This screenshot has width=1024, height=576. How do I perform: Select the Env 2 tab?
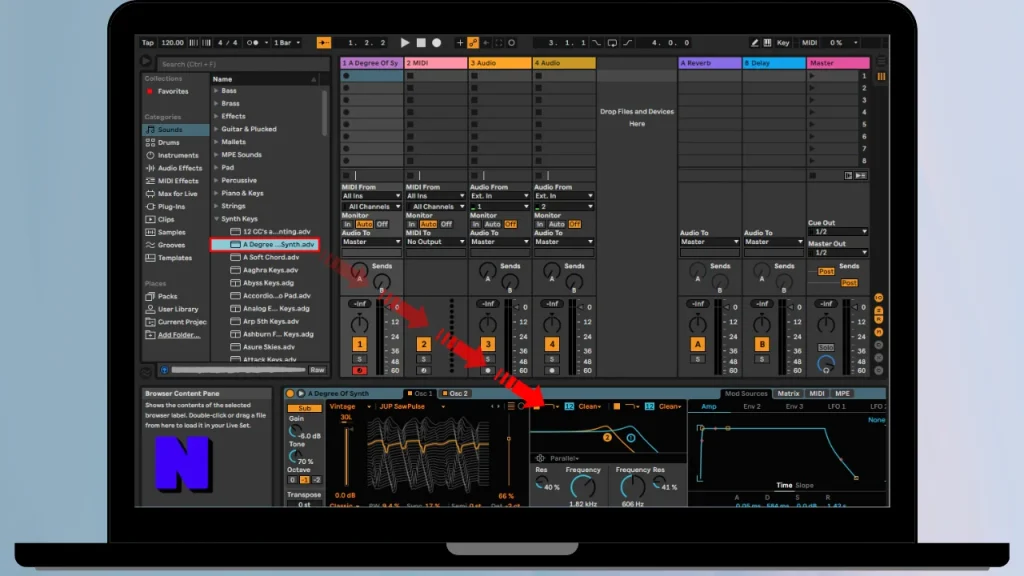[x=752, y=406]
